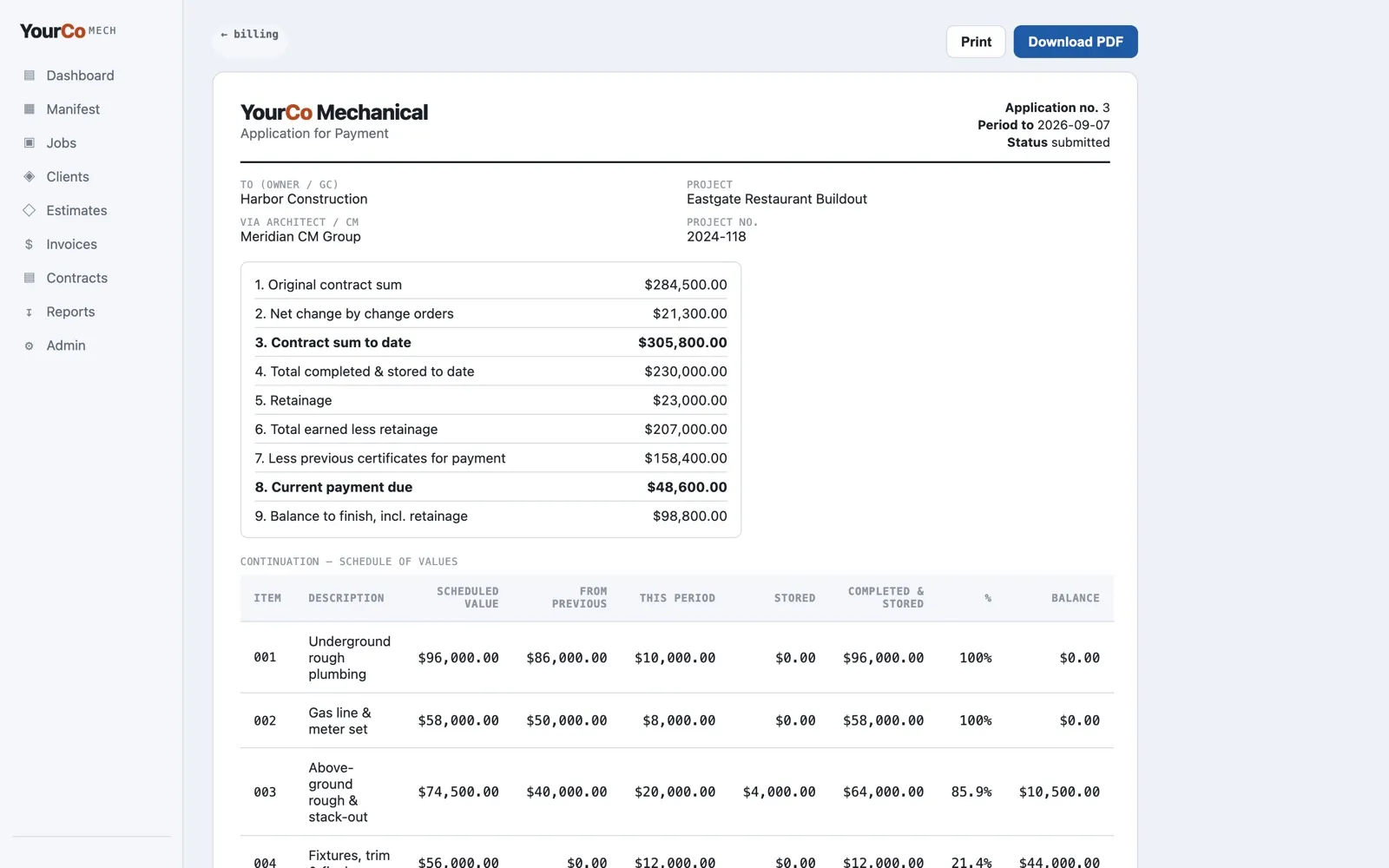Click the Meridian CM Group text
Screen dimensions: 1389x868
300,237
